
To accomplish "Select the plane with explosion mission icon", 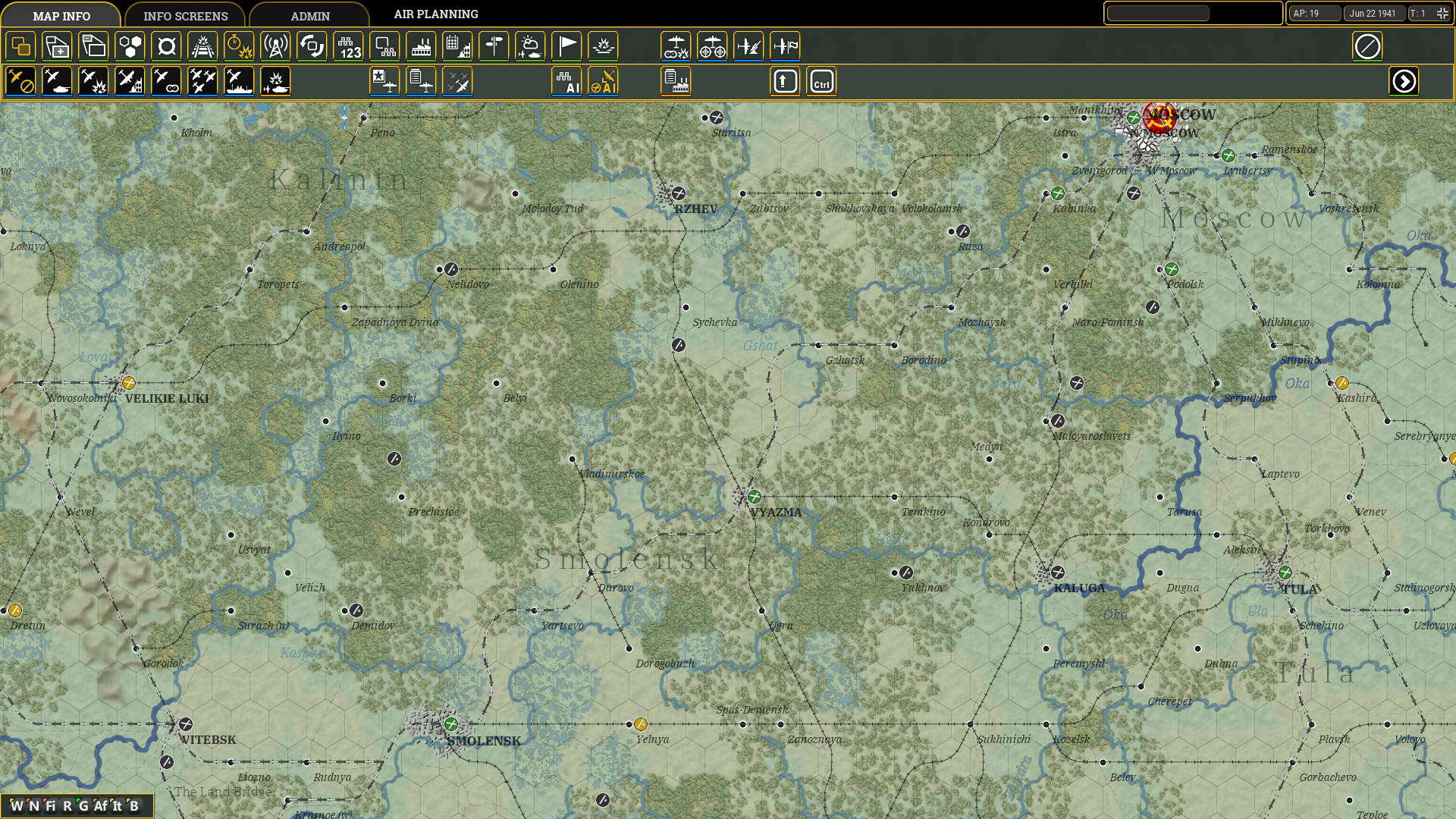I will (93, 81).
